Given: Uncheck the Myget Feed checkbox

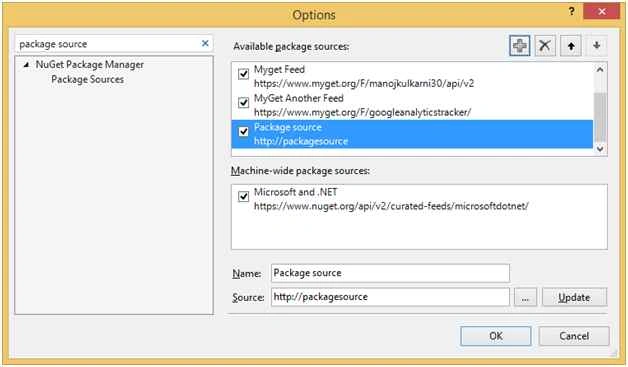Looking at the screenshot, I should tap(243, 74).
